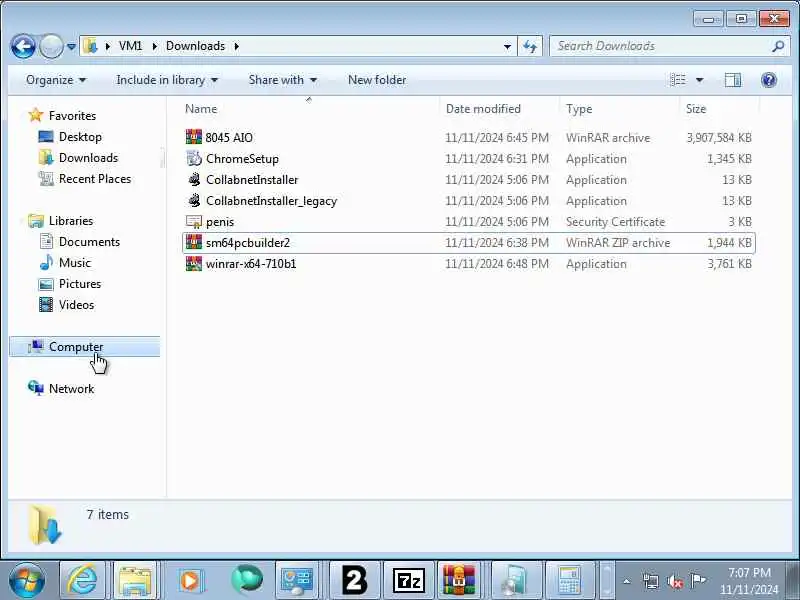Open the more view options dropdown arrow
Screen dimensions: 800x600
click(699, 80)
